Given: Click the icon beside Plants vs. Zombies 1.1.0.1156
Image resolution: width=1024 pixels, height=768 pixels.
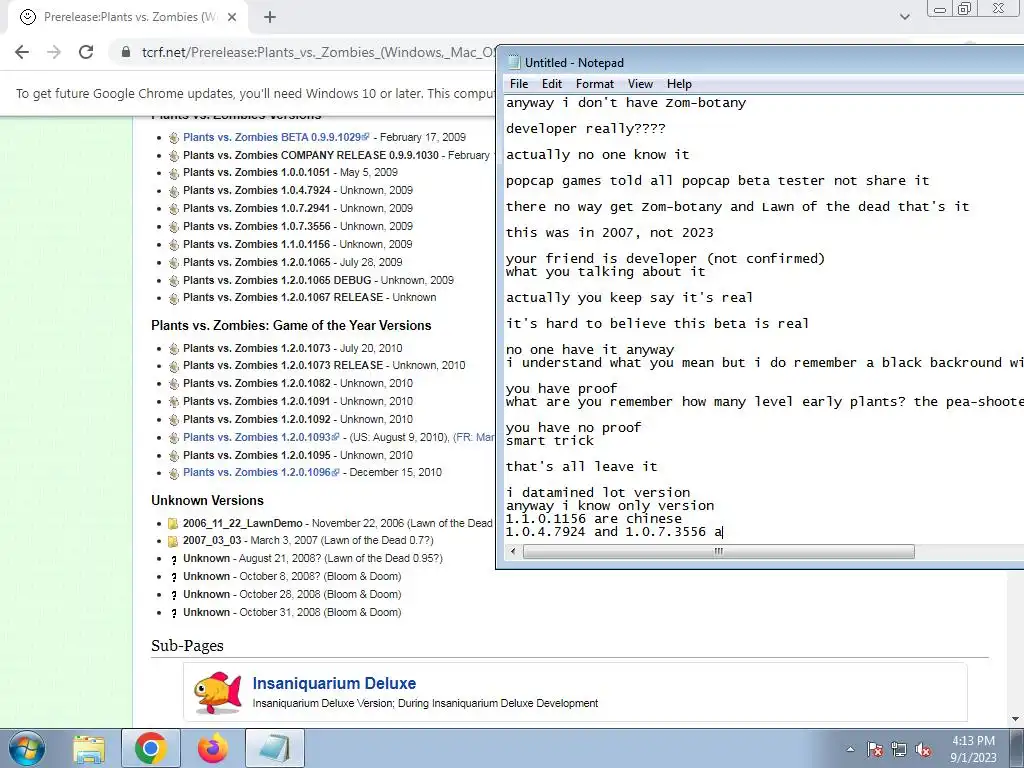Looking at the screenshot, I should click(174, 245).
